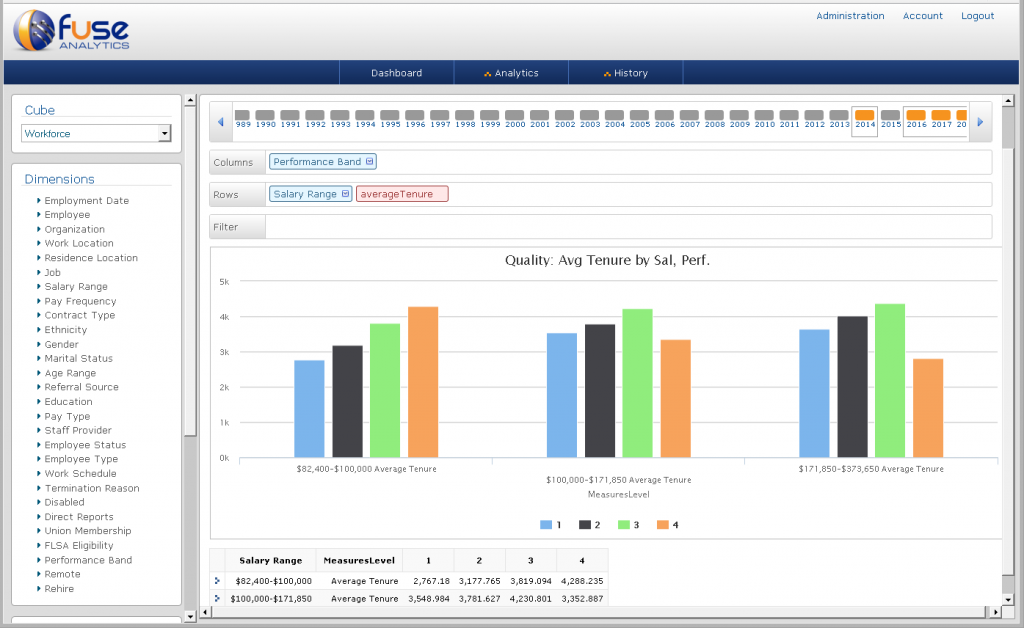Screen dimensions: 1024x628
Task: Expand the $100,000-$171,850 table row arrow
Action: pos(217,598)
